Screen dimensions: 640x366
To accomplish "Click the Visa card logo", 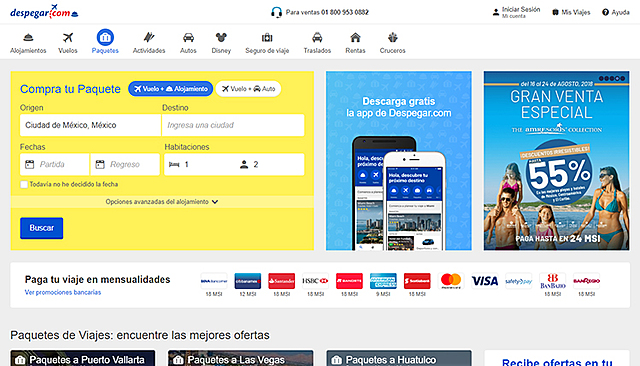I will tap(485, 281).
